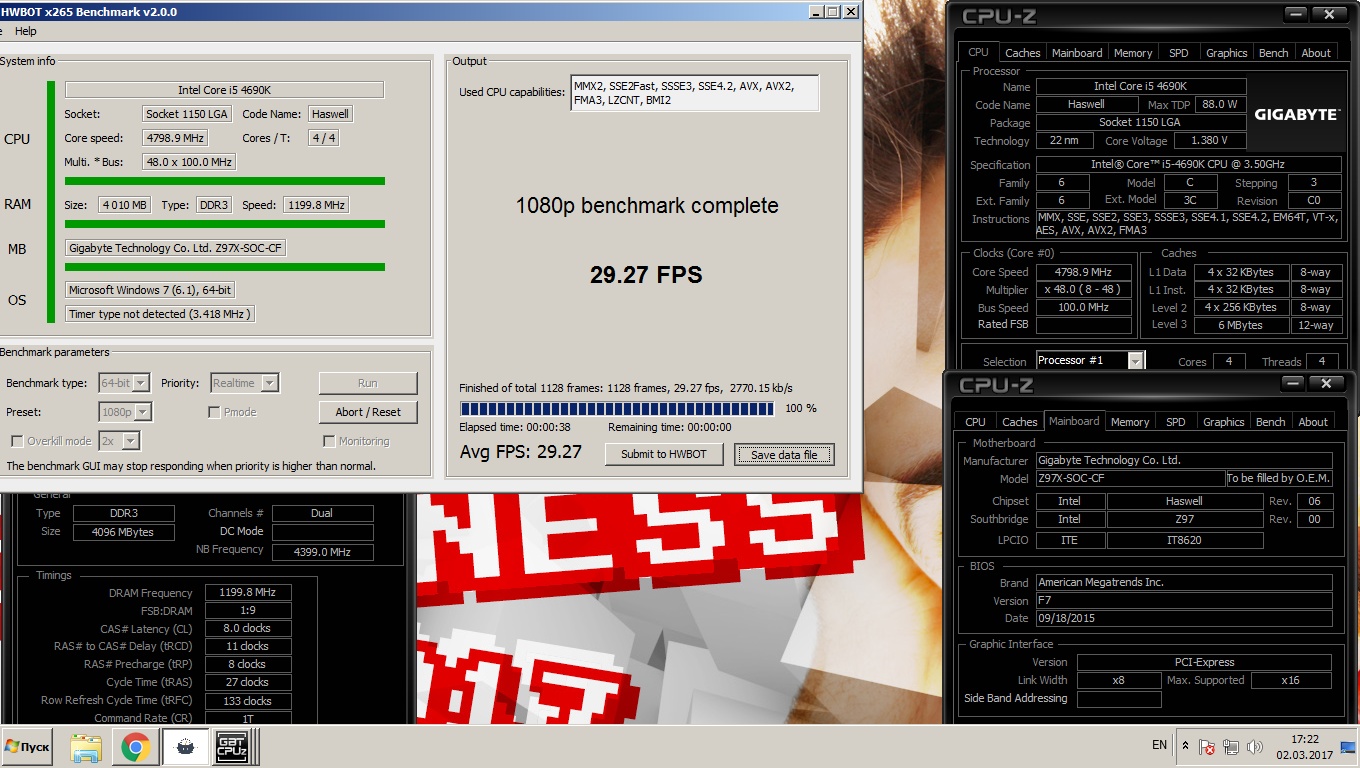This screenshot has width=1360, height=768.
Task: Click the Timer type not detected field
Action: [x=160, y=314]
